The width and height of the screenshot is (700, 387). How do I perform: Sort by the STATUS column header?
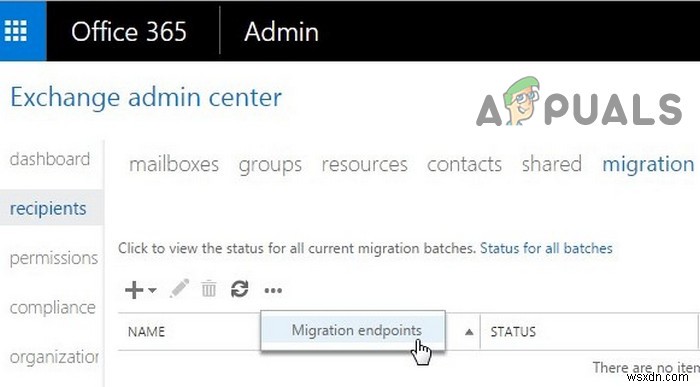513,332
